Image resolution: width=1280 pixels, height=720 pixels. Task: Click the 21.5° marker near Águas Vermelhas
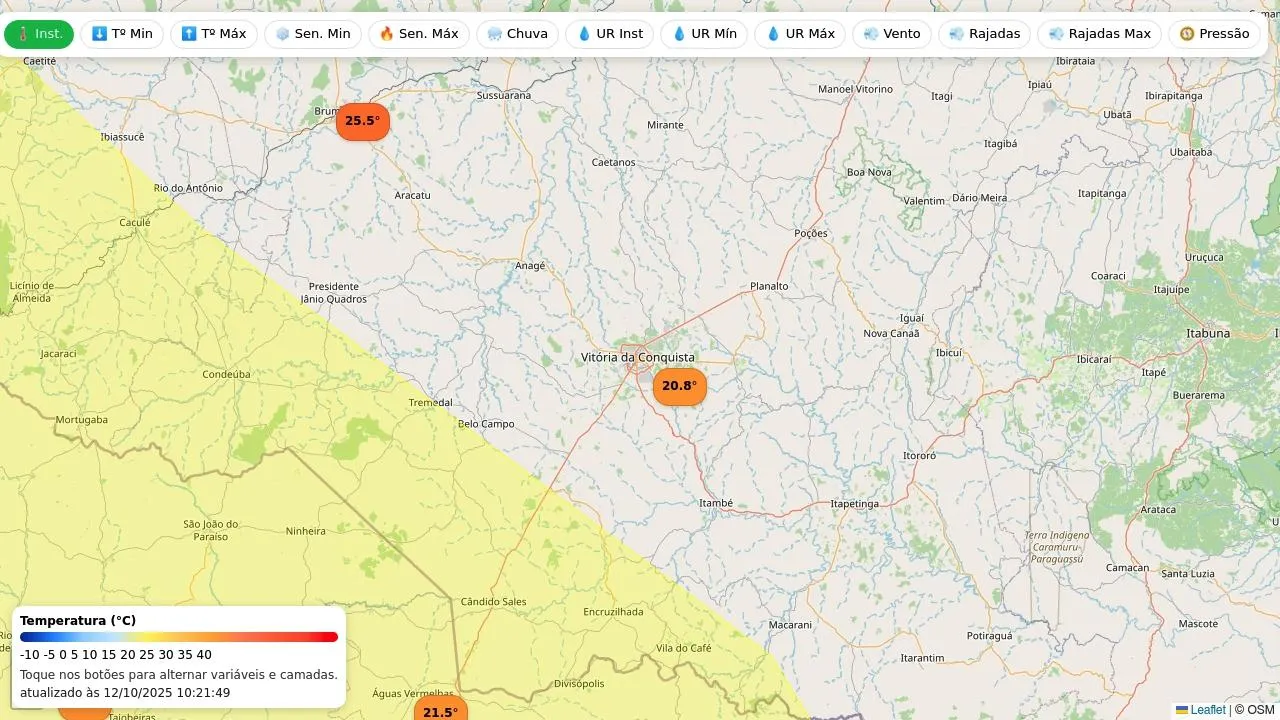pos(440,711)
